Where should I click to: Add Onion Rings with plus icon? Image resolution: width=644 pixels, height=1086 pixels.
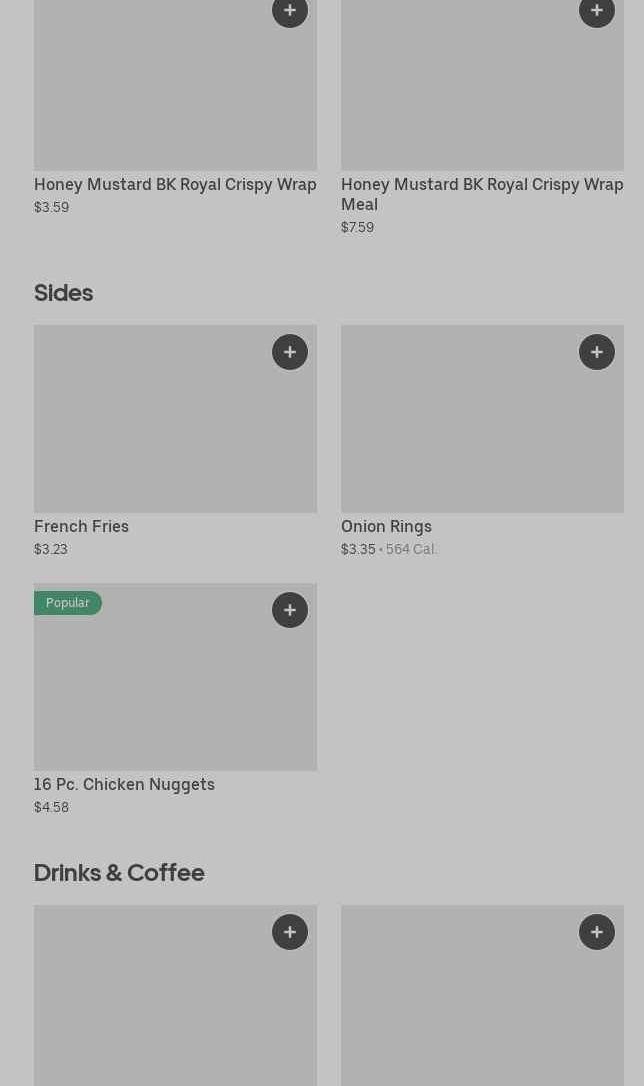[597, 352]
